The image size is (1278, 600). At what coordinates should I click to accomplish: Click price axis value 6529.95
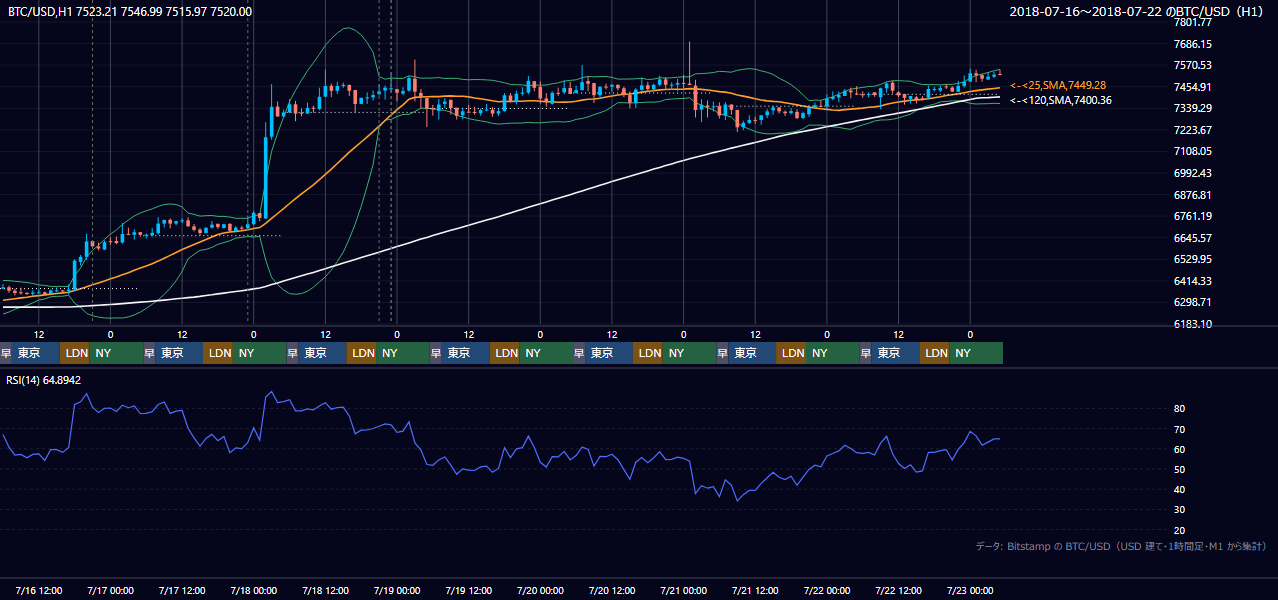click(1193, 259)
